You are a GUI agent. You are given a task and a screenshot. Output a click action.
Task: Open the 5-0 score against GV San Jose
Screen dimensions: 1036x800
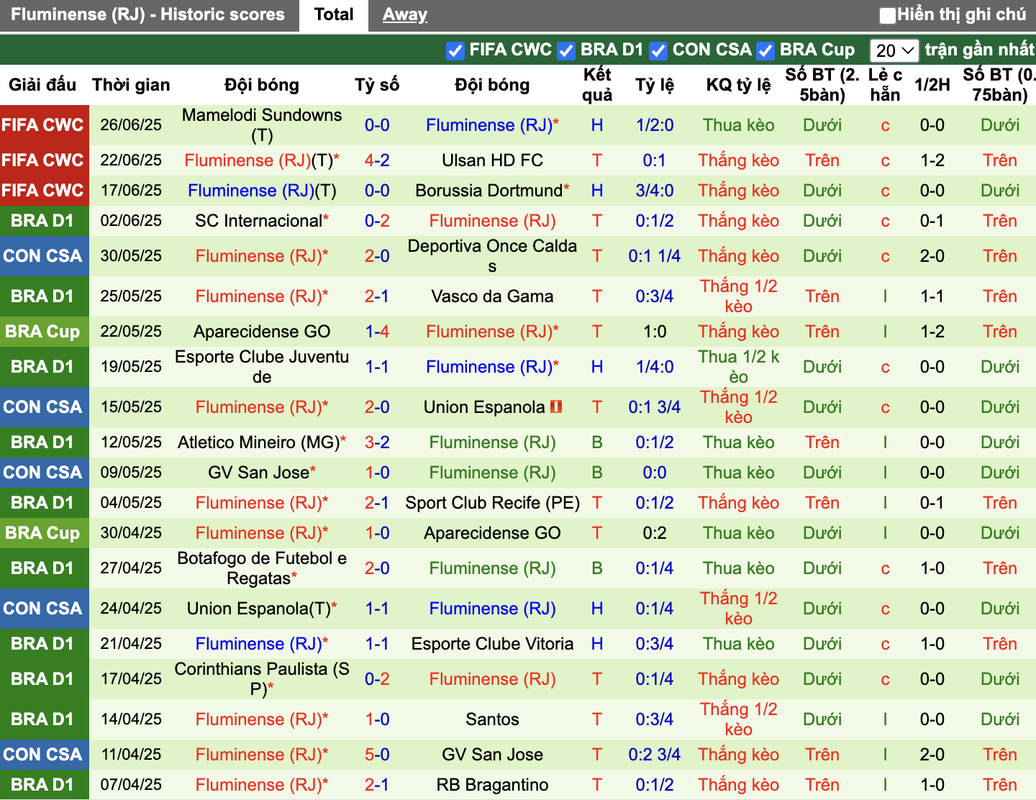point(377,754)
